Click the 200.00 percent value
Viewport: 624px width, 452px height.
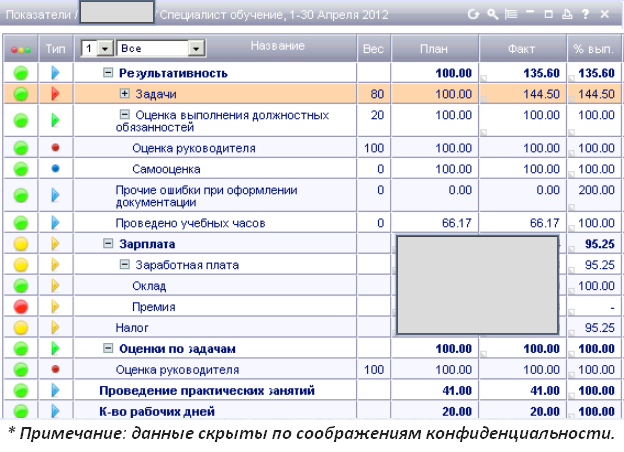tap(596, 190)
